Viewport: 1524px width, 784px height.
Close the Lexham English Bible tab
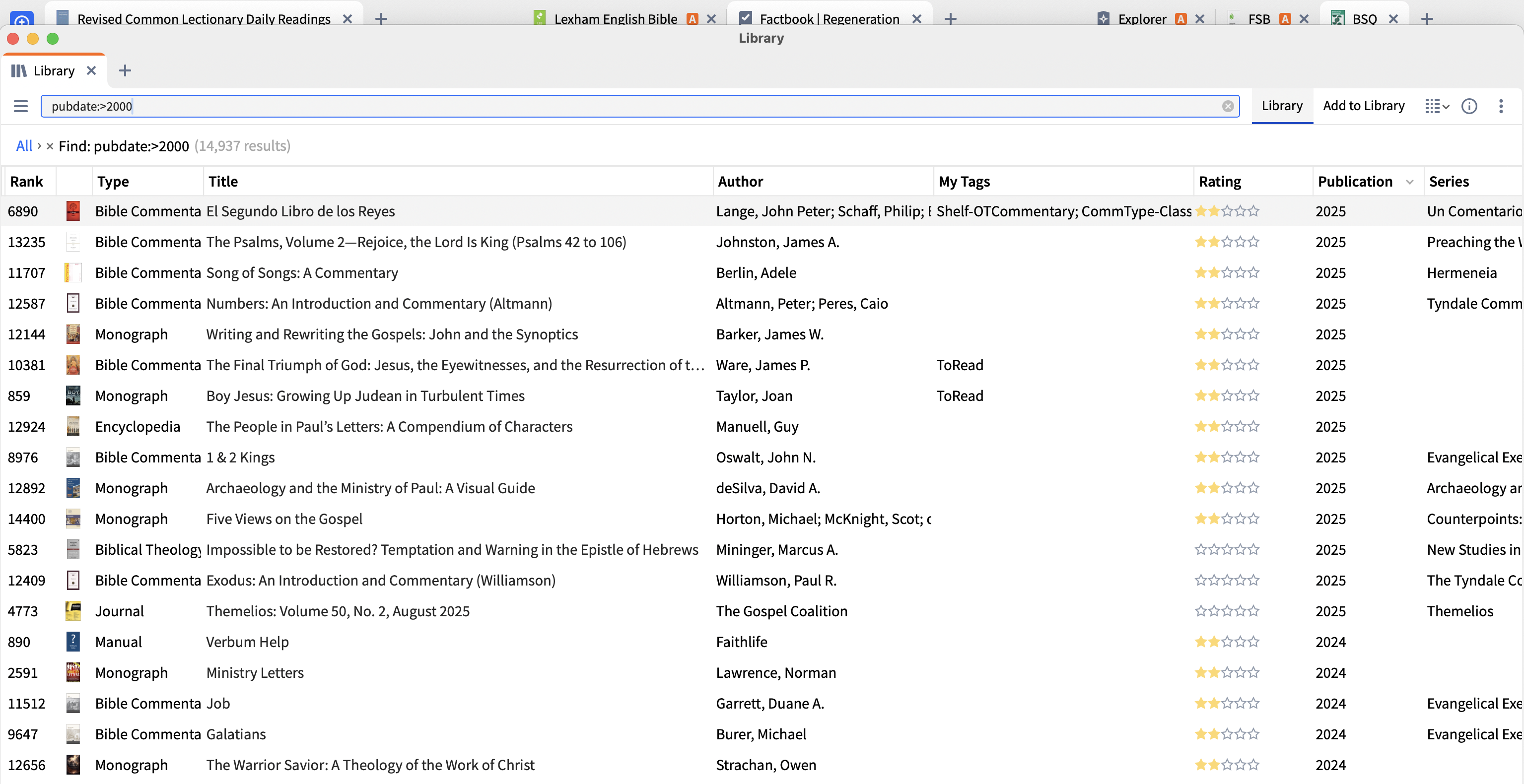tap(711, 19)
